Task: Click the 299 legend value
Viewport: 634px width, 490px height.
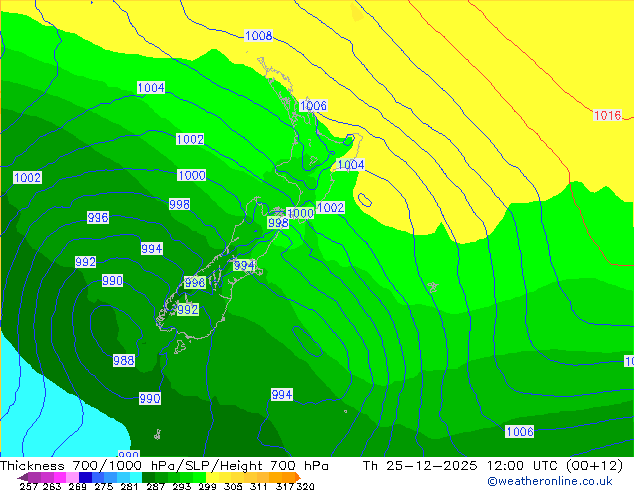Action: (207, 486)
